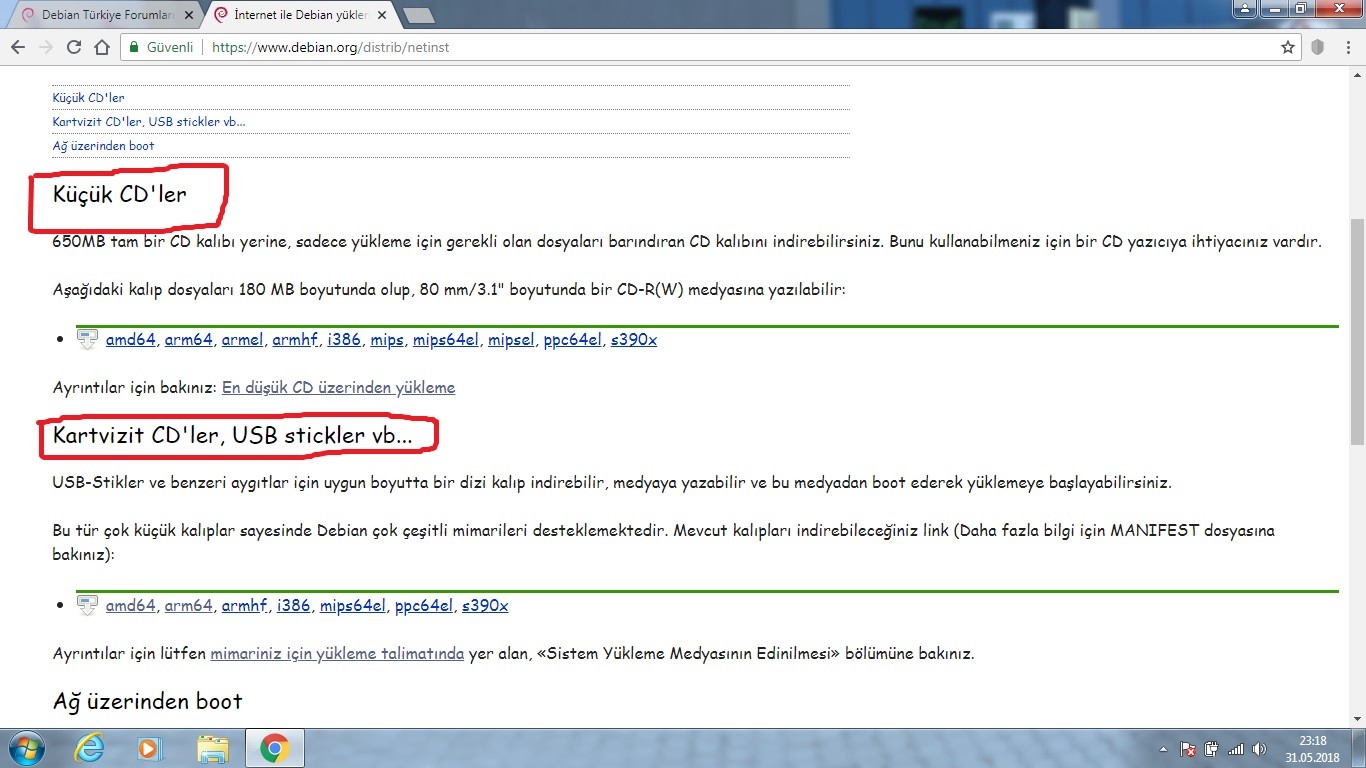Click the shield extension icon in toolbar
Viewport: 1366px width, 768px height.
pyautogui.click(x=1318, y=47)
